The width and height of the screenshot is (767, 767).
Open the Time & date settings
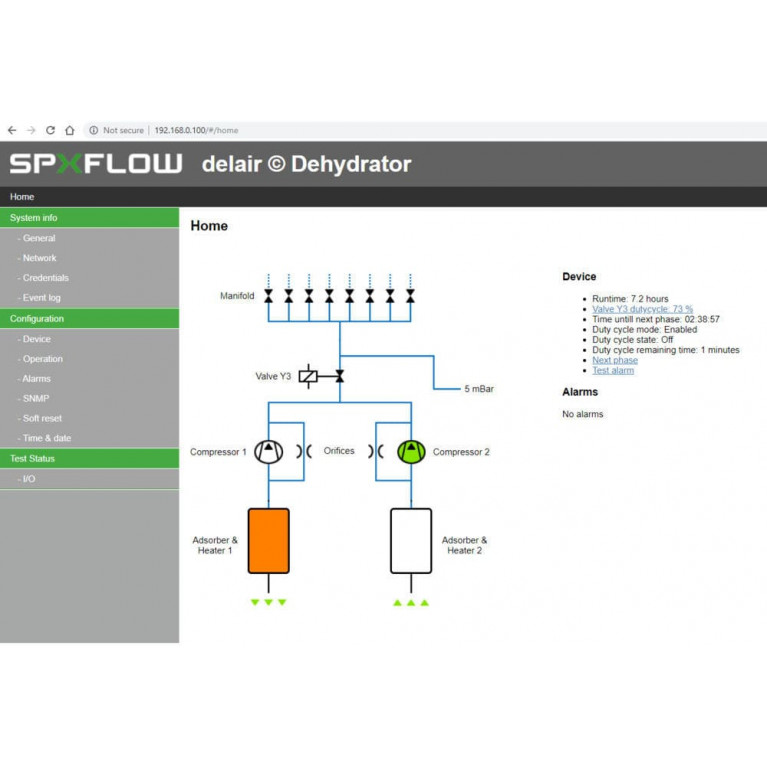tap(46, 438)
